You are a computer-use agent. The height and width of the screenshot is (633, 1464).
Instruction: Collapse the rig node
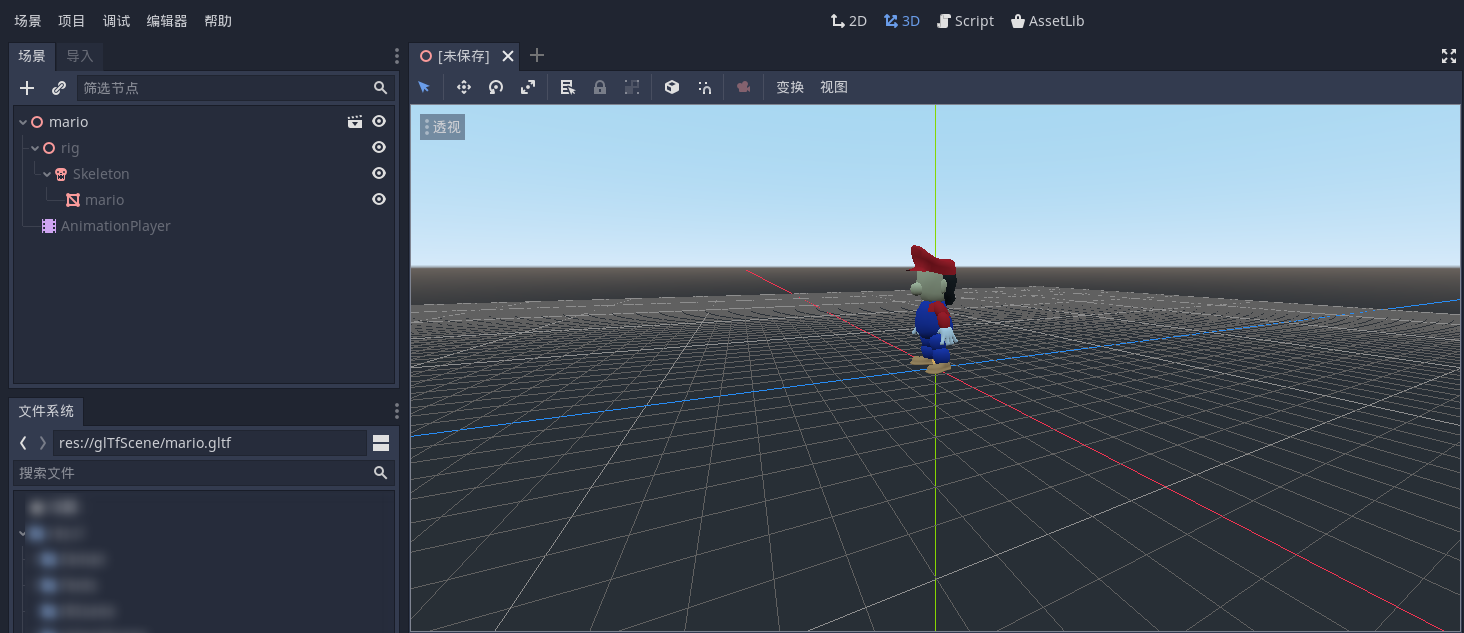click(x=35, y=148)
